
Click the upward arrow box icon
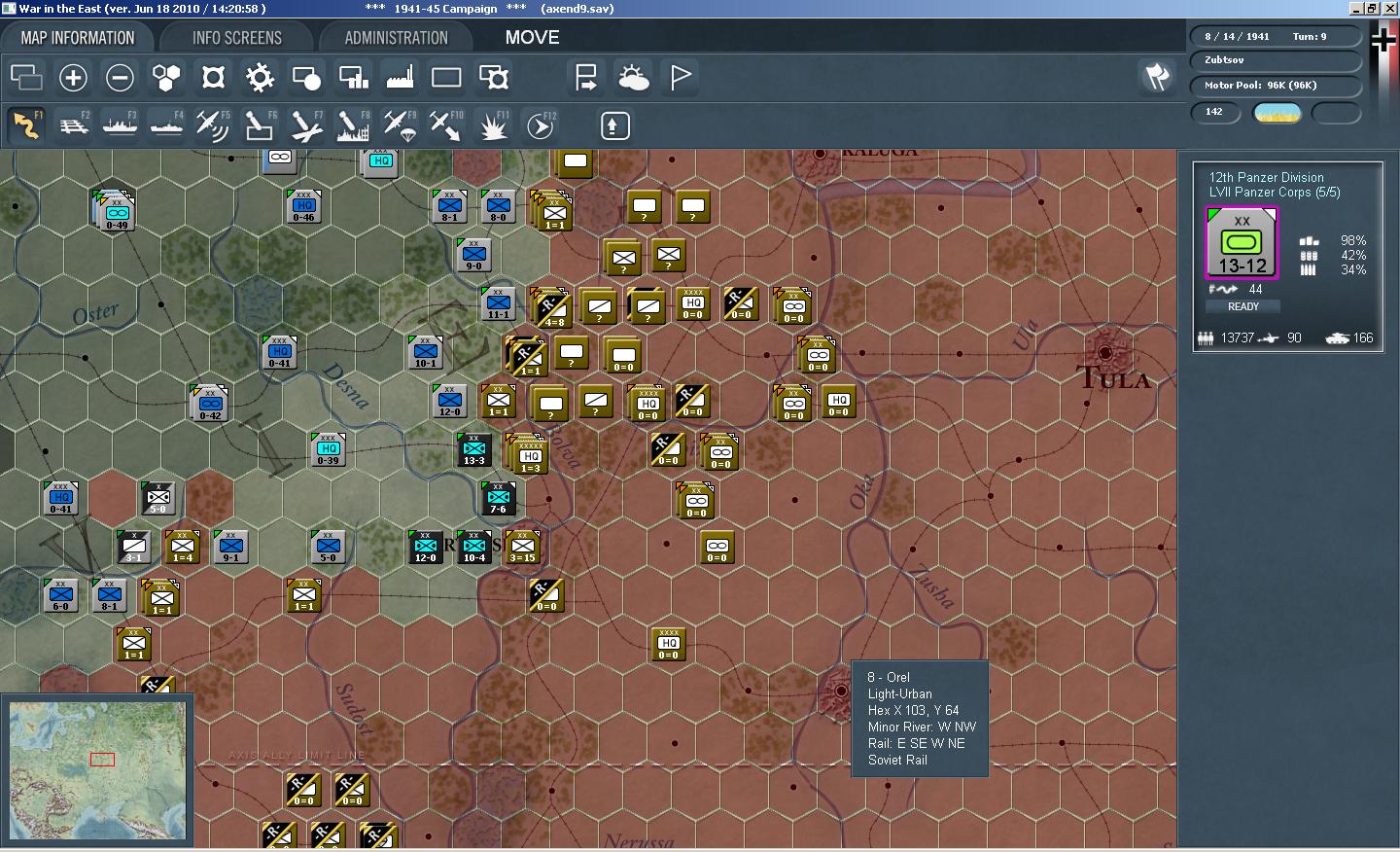(614, 125)
